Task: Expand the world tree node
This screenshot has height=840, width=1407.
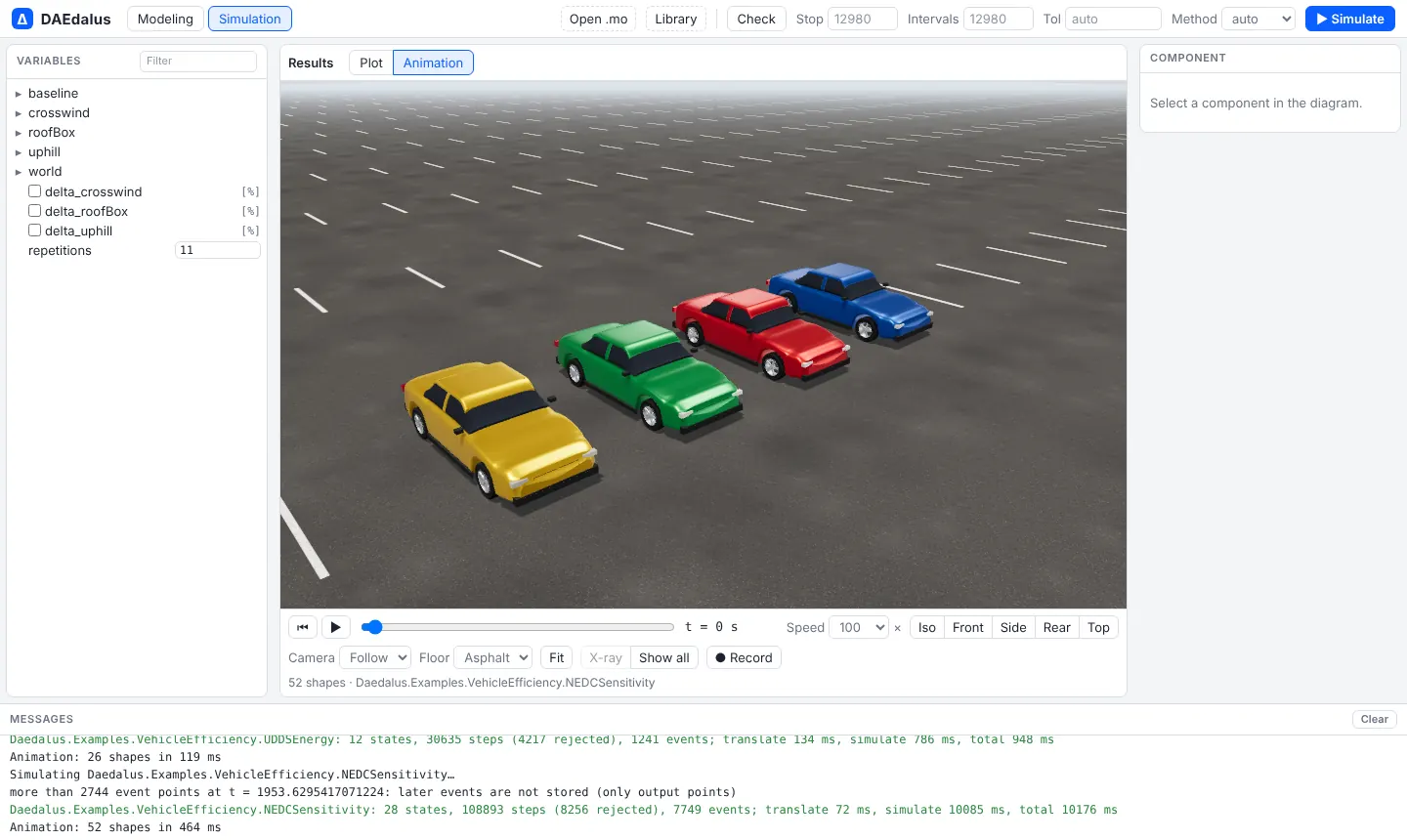Action: click(19, 172)
